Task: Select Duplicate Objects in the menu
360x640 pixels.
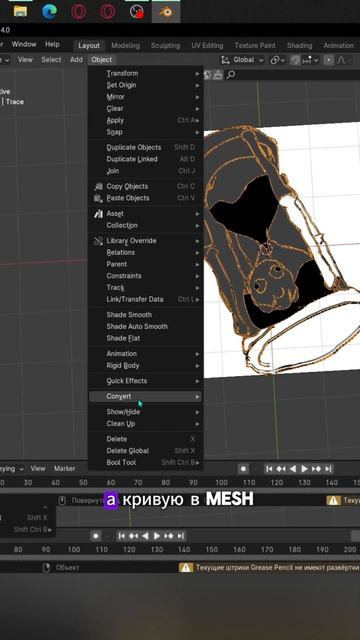Action: click(145, 147)
